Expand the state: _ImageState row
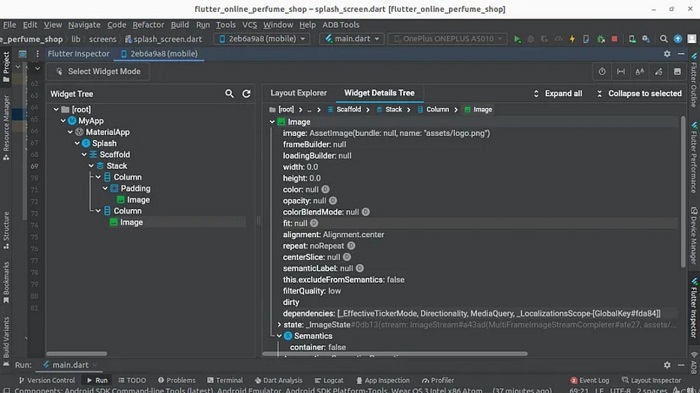The width and height of the screenshot is (700, 393). 279,325
